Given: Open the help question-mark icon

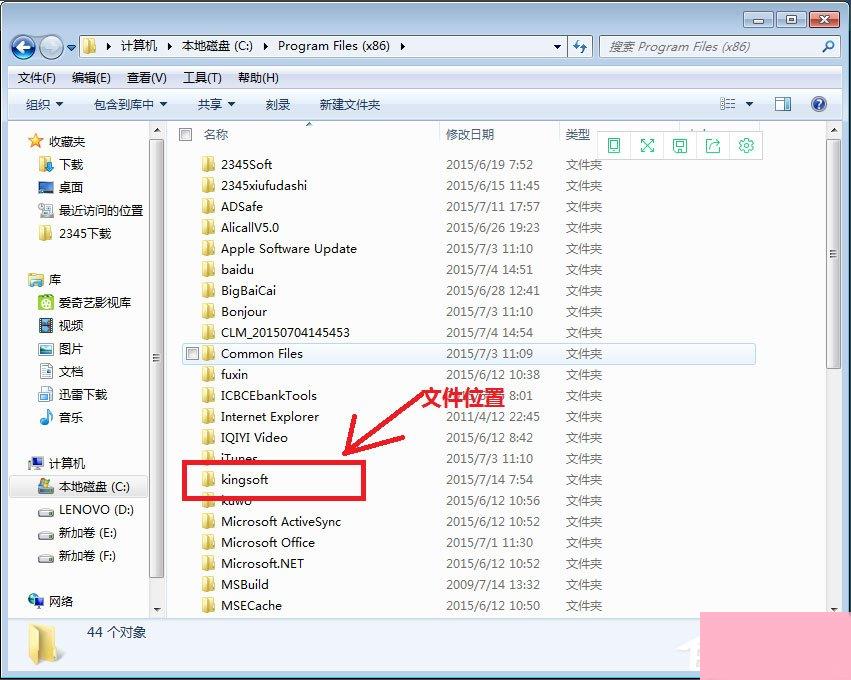Looking at the screenshot, I should (x=819, y=104).
